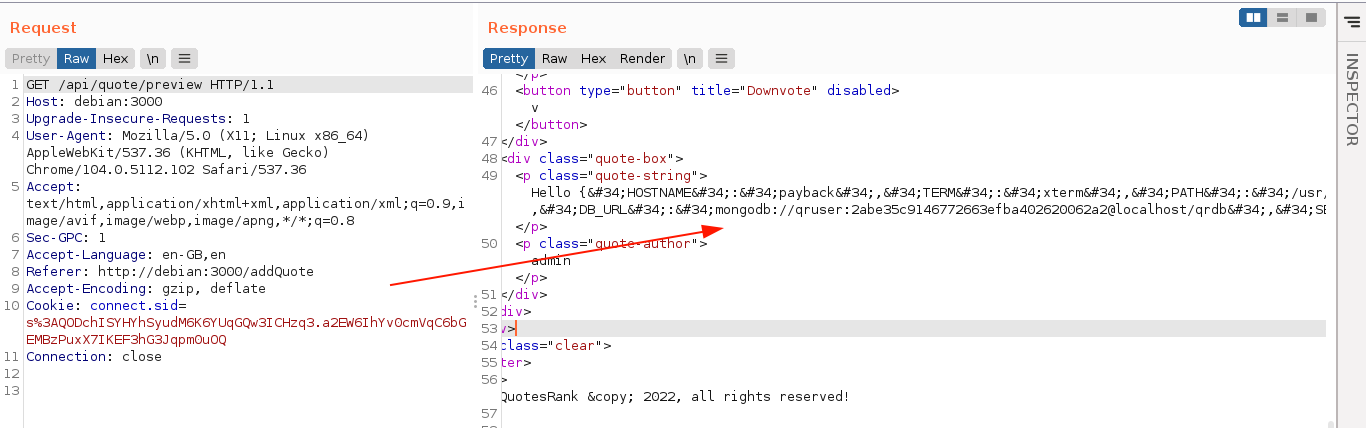Toggle non-printable \n characters in Request
The width and height of the screenshot is (1366, 428).
point(152,59)
